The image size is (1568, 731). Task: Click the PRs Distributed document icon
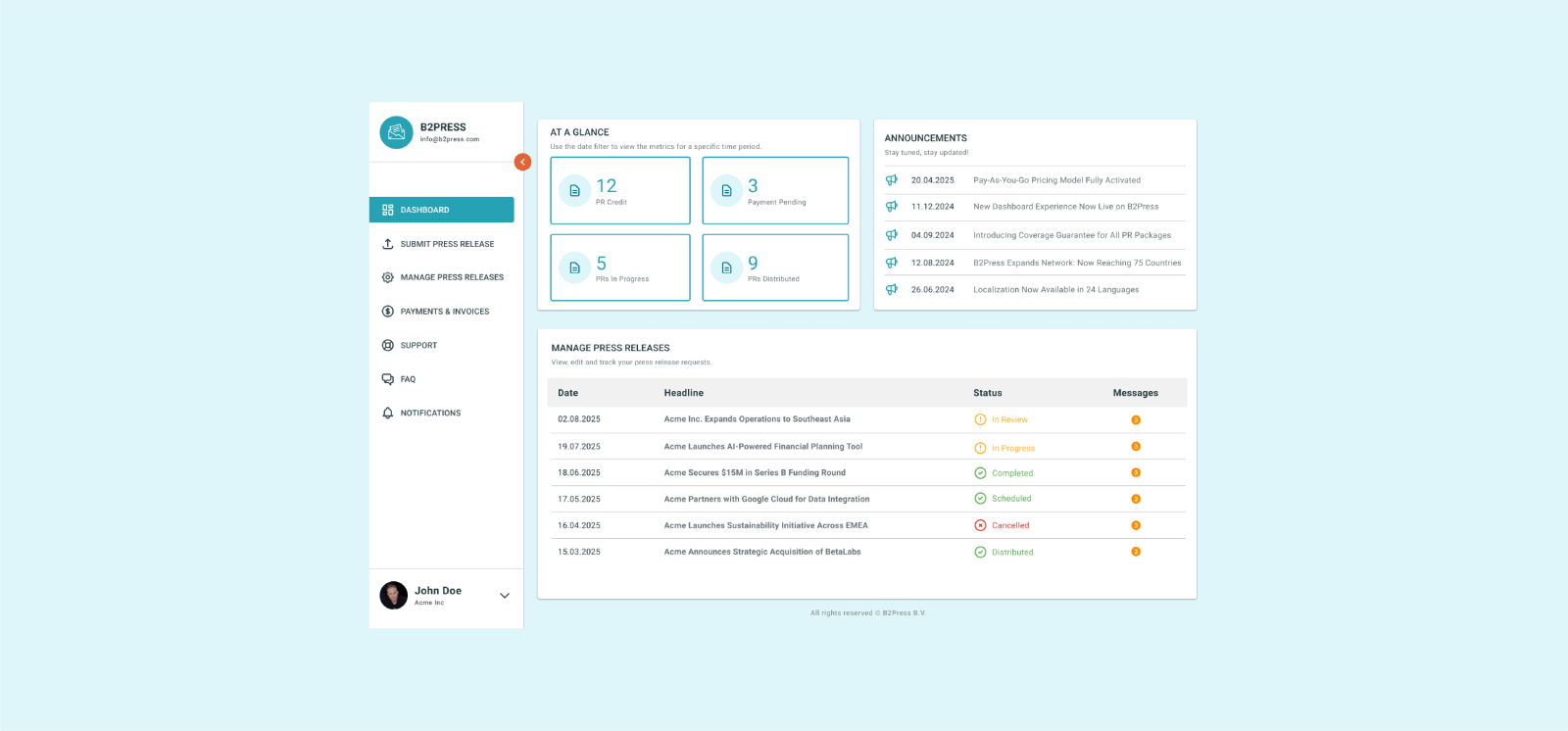[726, 268]
